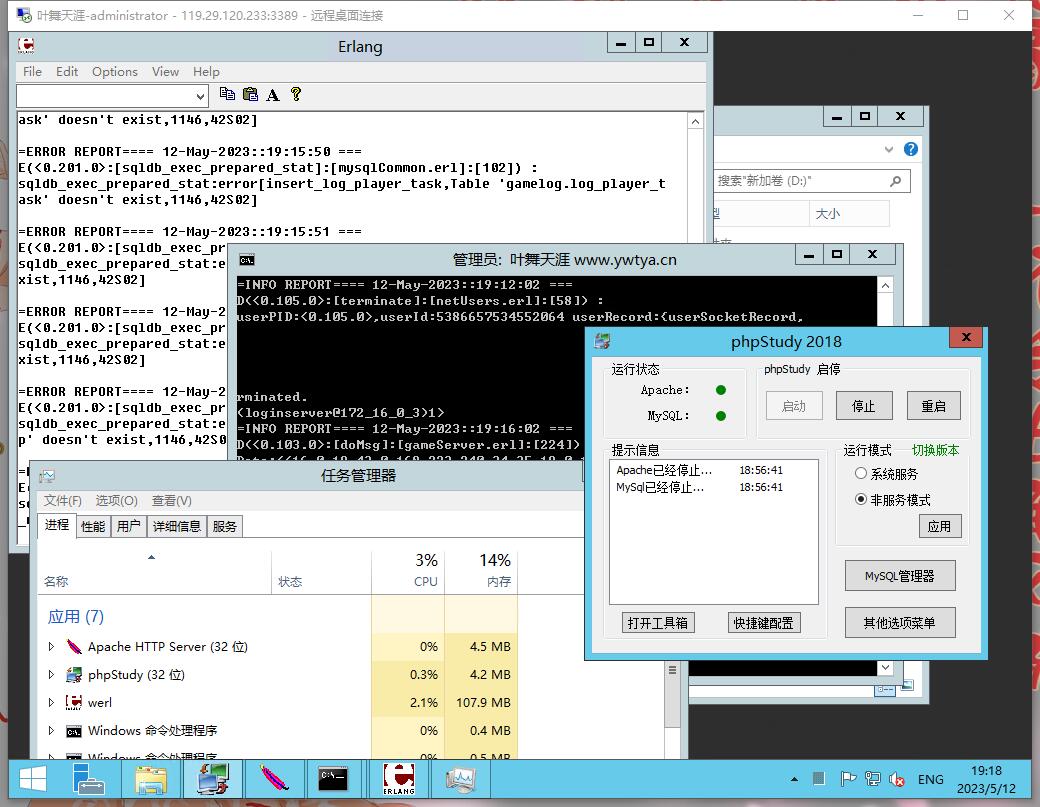Open the Erlang View menu
Image resolution: width=1040 pixels, height=807 pixels.
165,72
